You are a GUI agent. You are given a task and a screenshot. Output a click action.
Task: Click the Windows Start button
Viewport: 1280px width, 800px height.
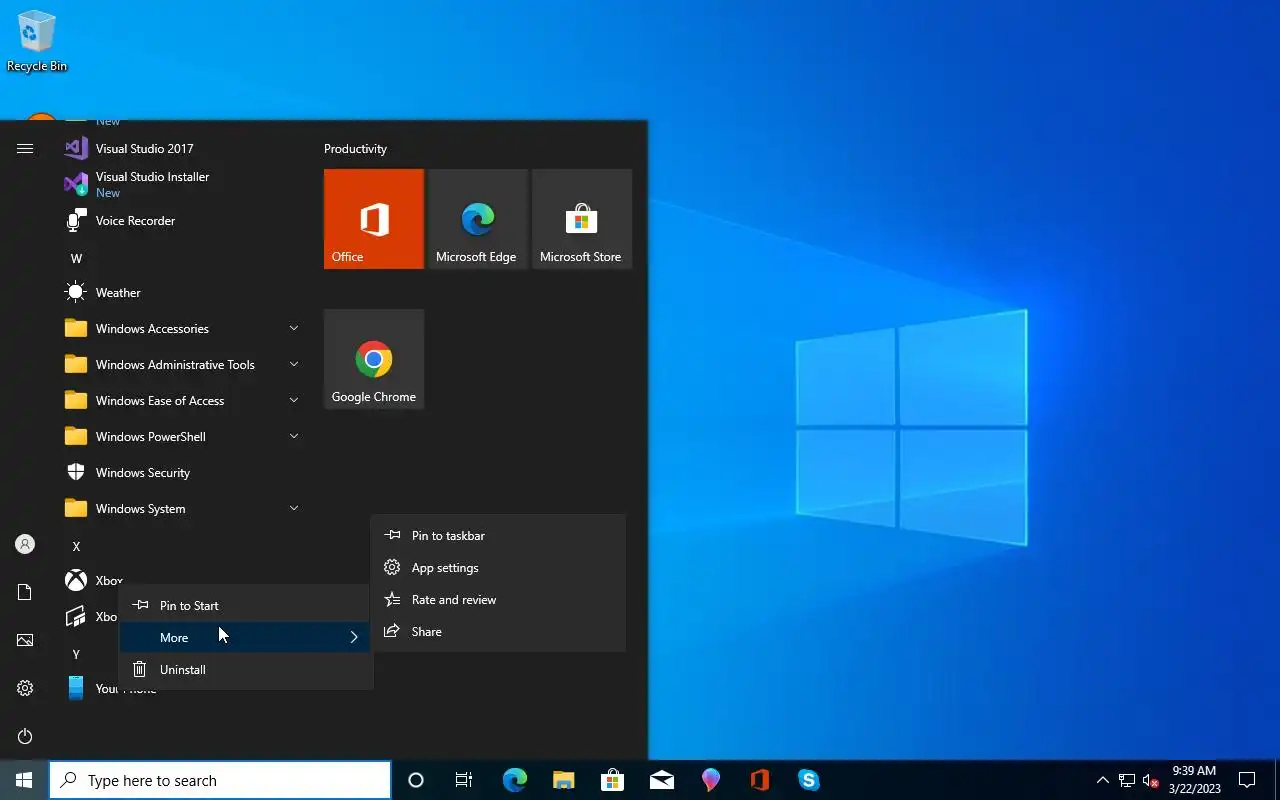point(24,780)
